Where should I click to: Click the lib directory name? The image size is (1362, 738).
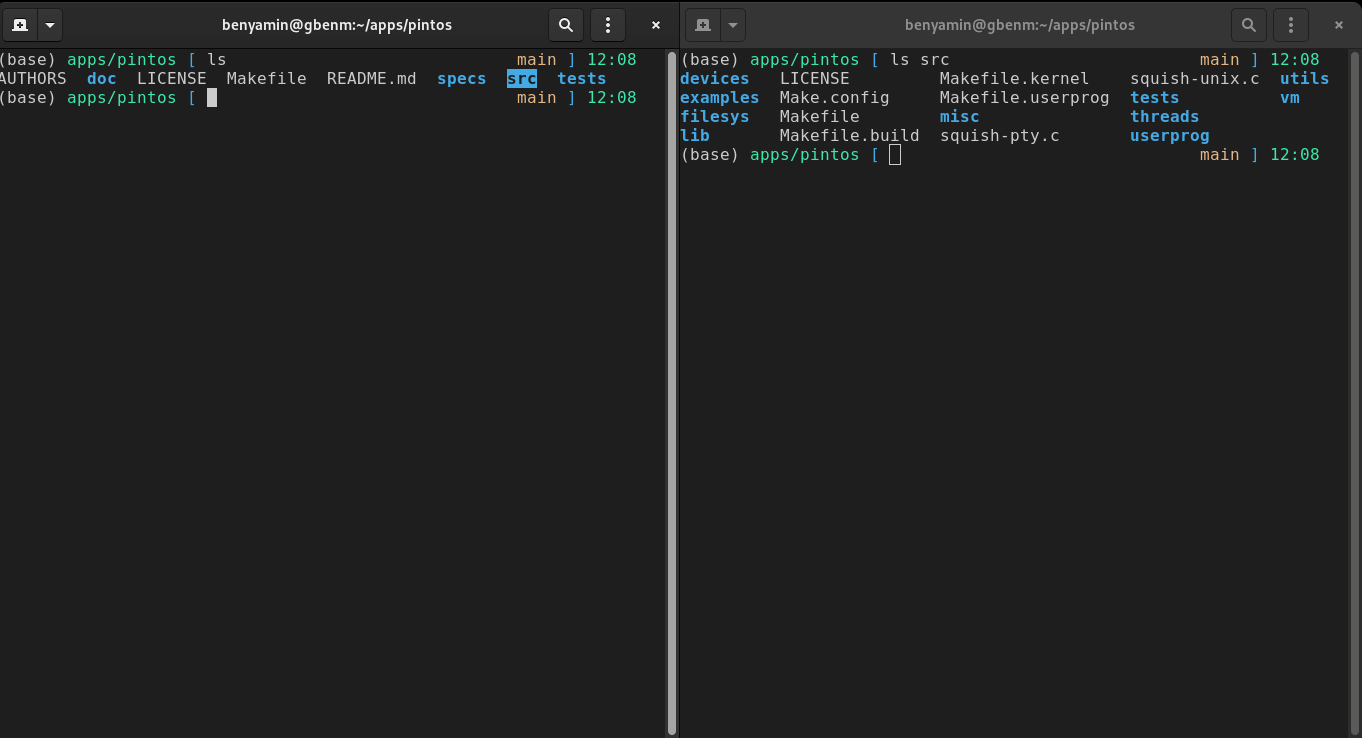coord(695,135)
